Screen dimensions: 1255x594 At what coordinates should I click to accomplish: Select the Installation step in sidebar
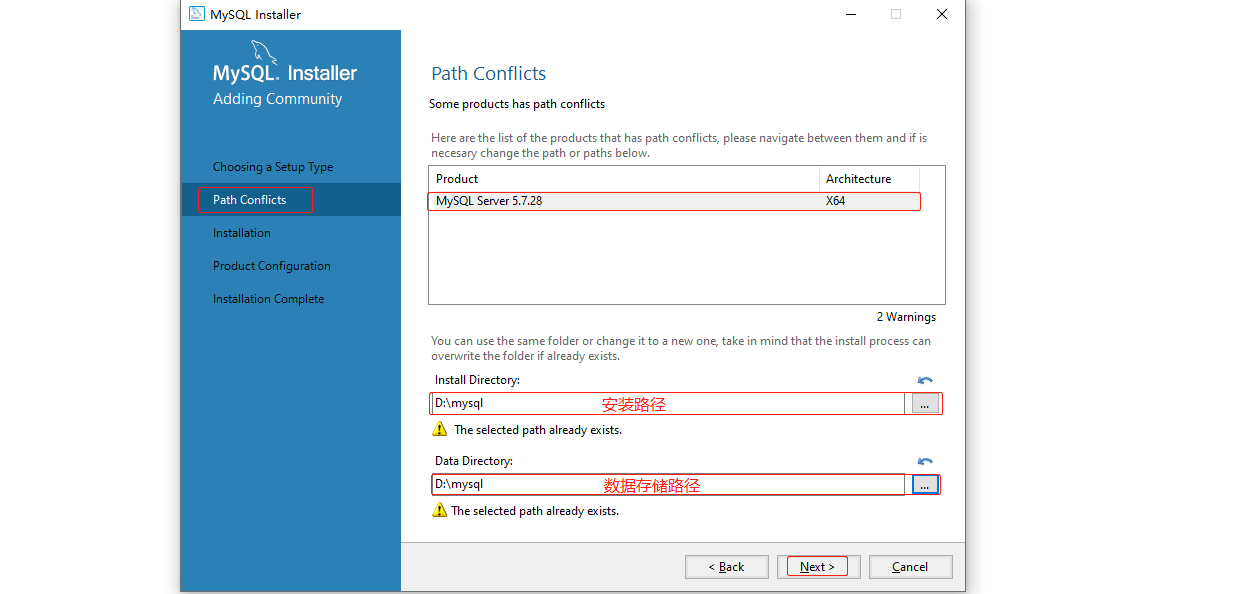click(242, 233)
